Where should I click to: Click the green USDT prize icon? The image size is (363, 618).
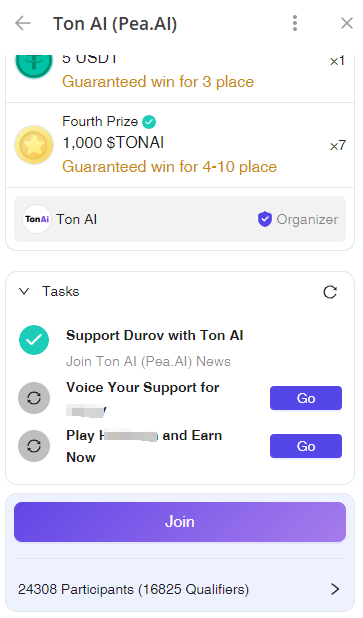pos(34,63)
